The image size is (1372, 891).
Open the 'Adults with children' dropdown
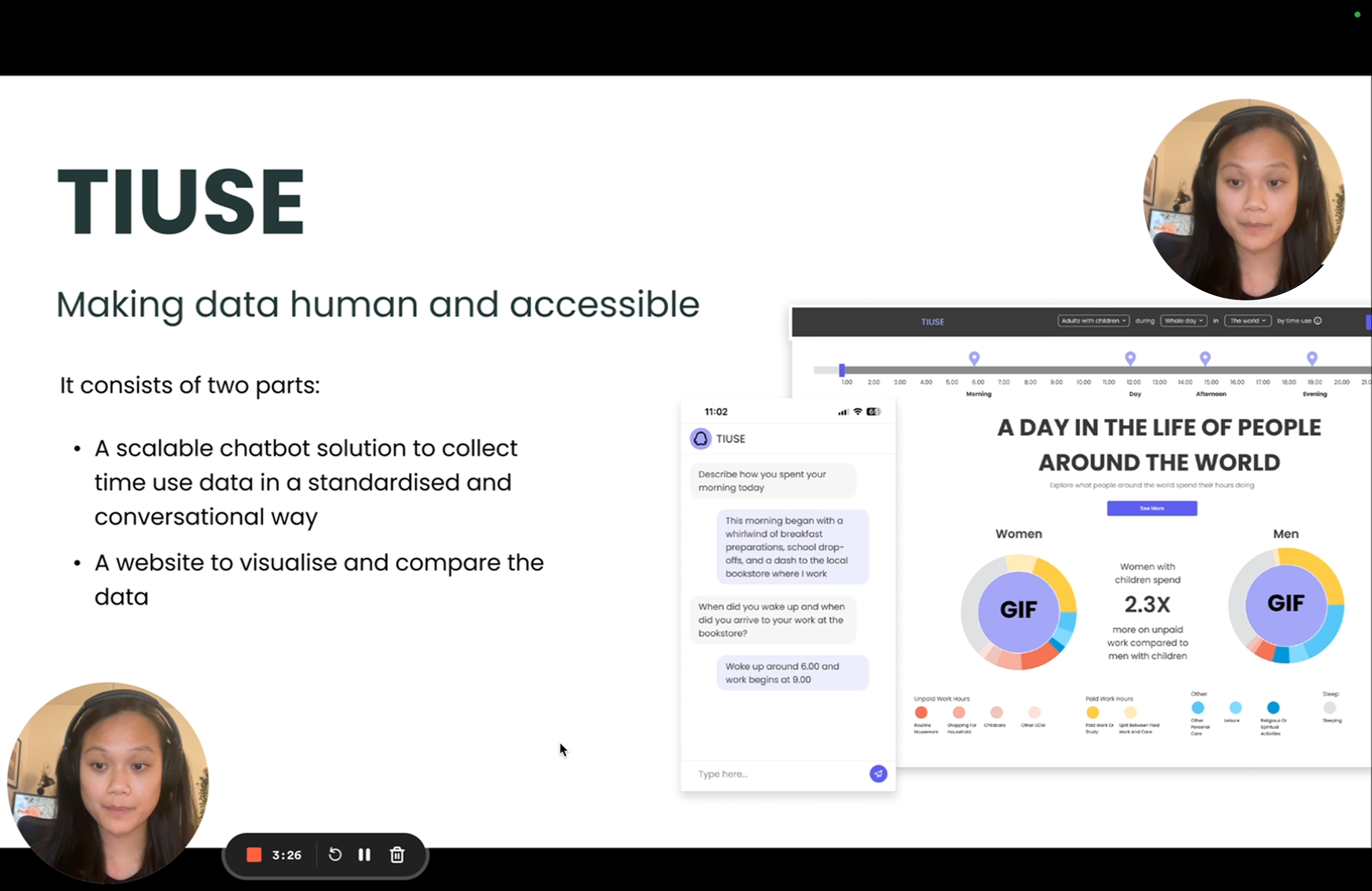tap(1093, 321)
